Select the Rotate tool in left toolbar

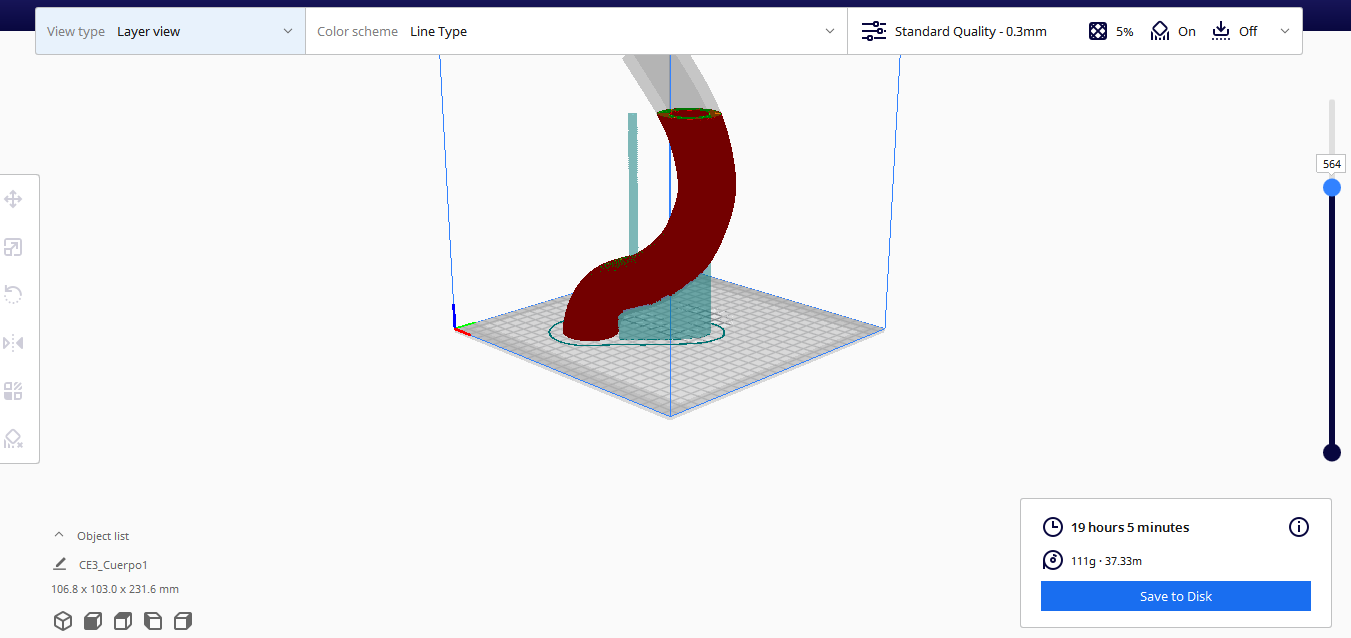click(x=13, y=294)
